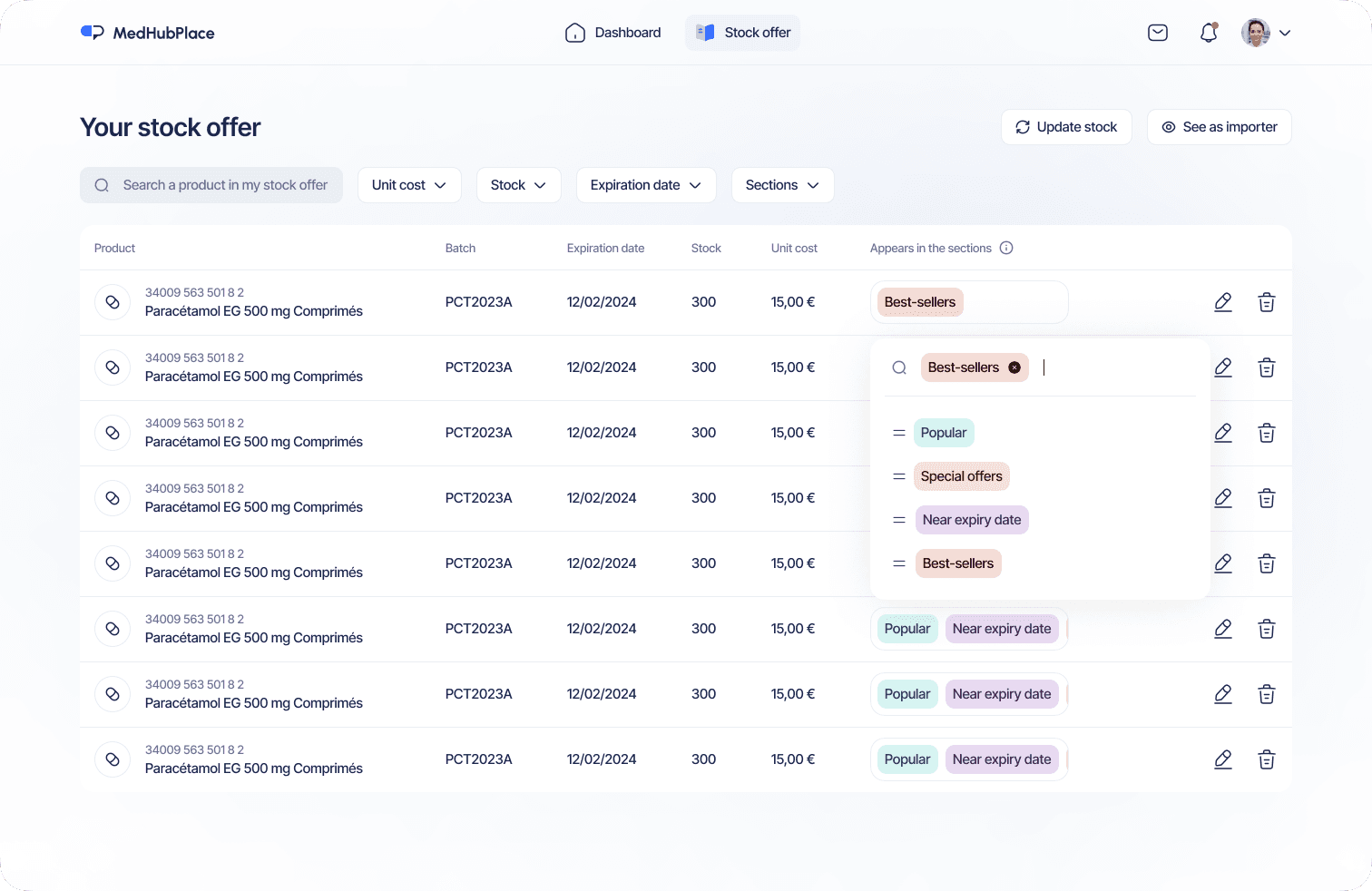Click the Update stock button

[1066, 127]
